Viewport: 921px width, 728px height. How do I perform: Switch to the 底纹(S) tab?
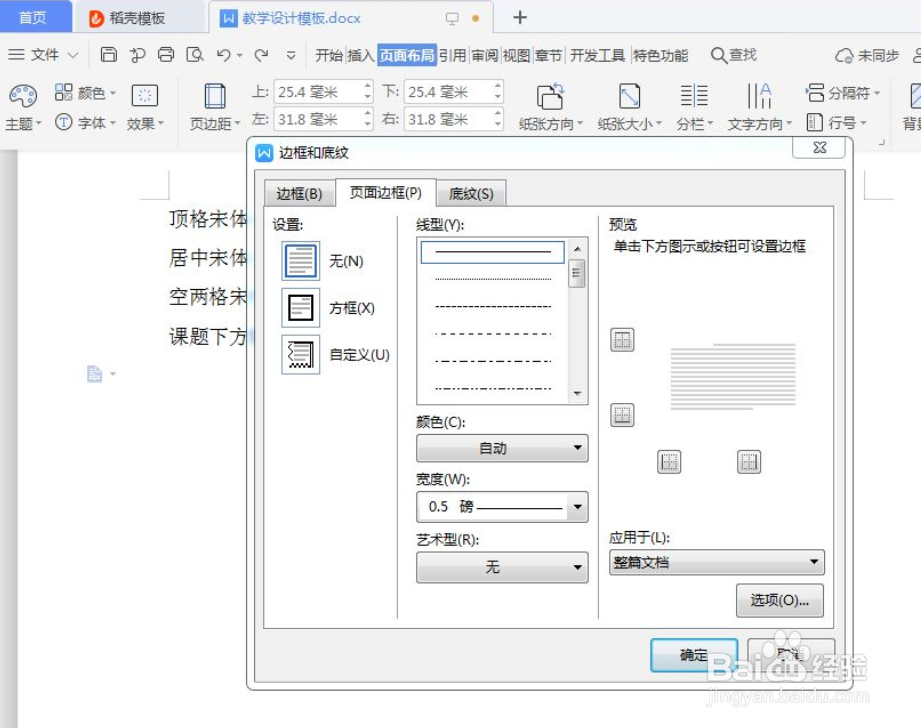pos(471,192)
